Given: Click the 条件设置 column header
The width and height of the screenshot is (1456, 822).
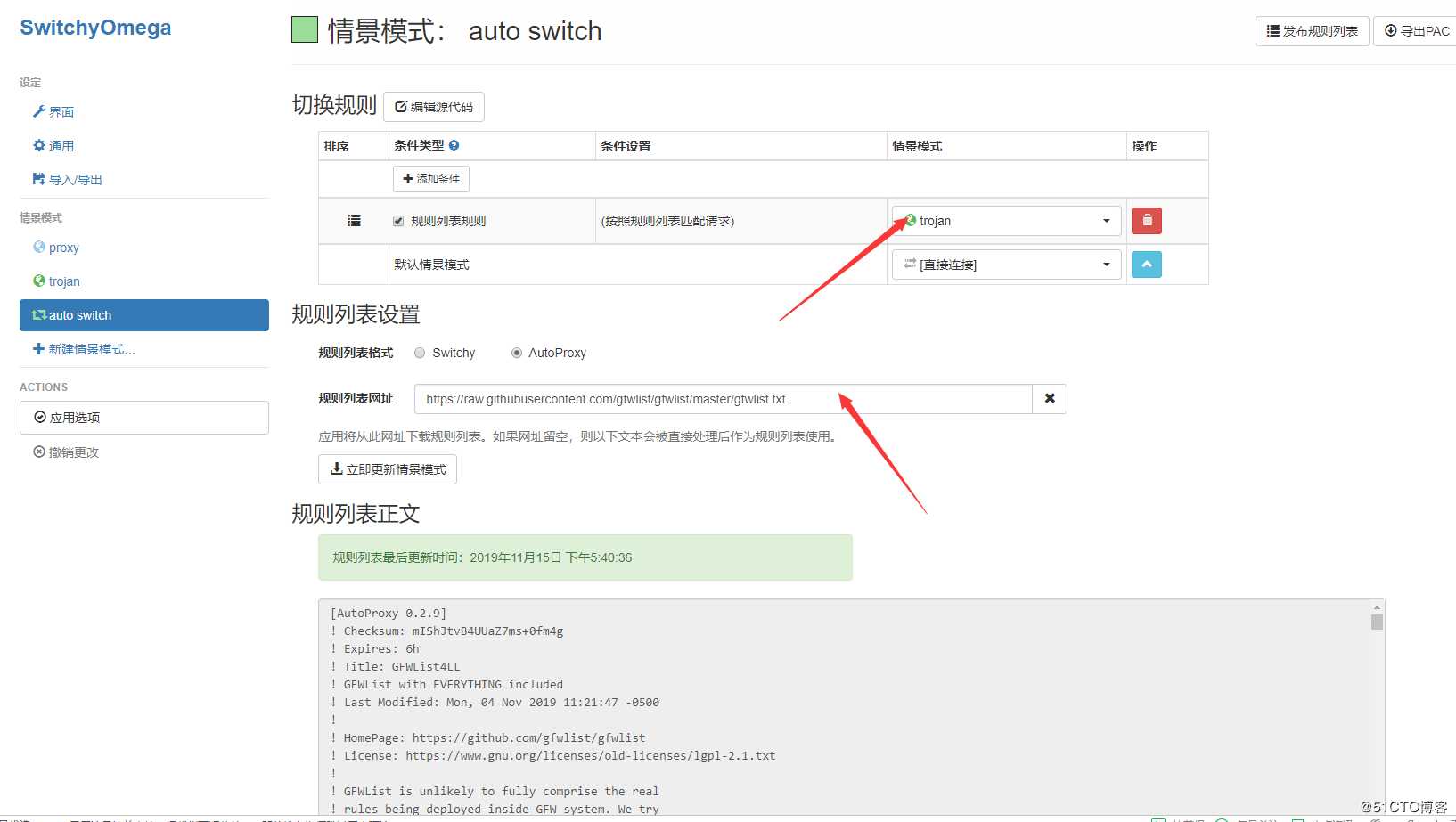Looking at the screenshot, I should click(626, 146).
